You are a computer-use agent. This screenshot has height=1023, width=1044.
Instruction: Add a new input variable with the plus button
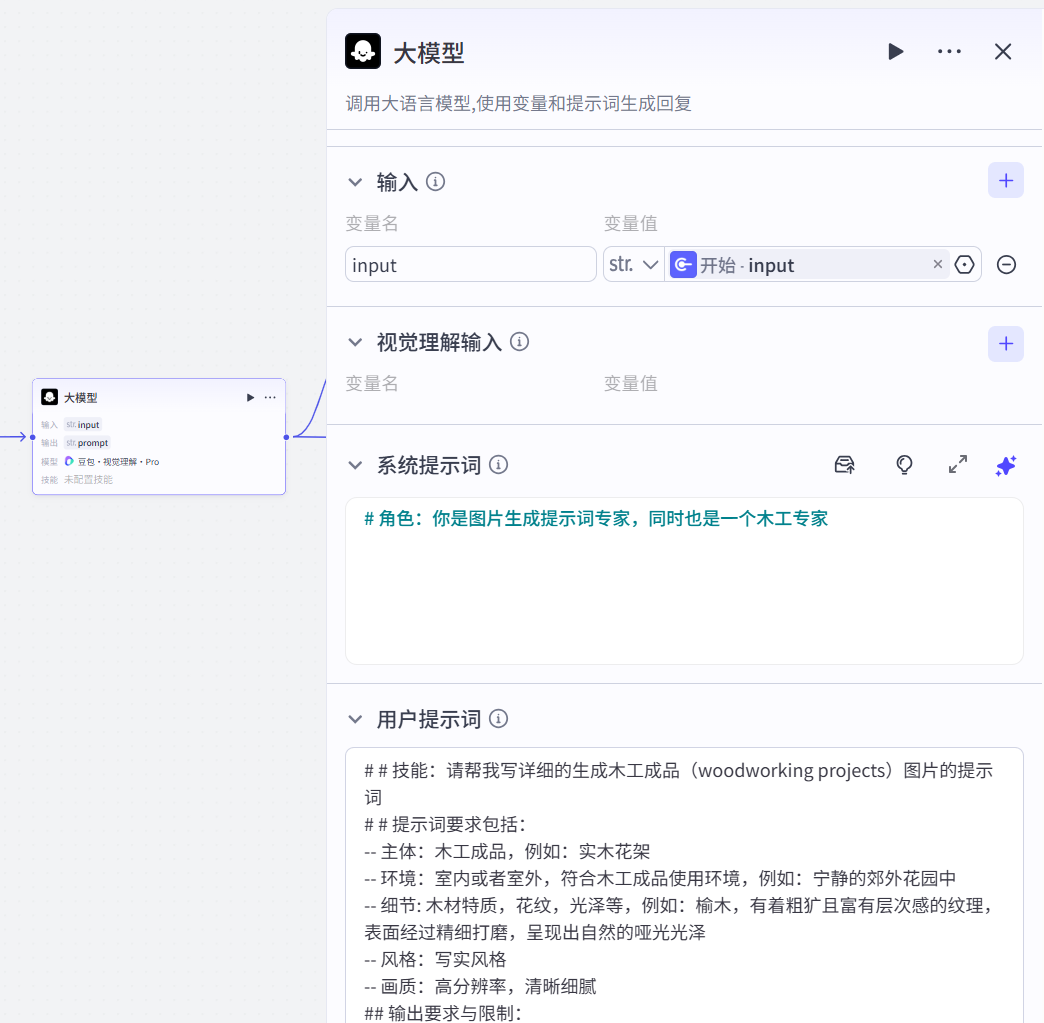pyautogui.click(x=1006, y=180)
